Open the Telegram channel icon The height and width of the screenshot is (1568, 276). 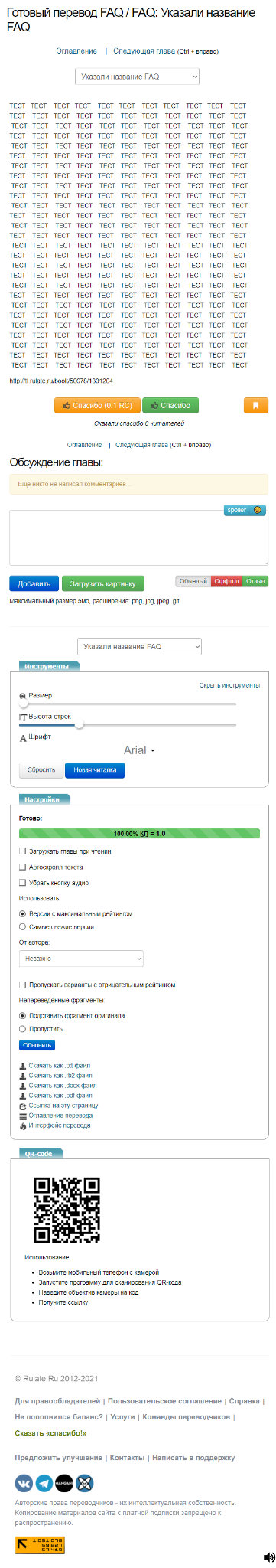44,1483
